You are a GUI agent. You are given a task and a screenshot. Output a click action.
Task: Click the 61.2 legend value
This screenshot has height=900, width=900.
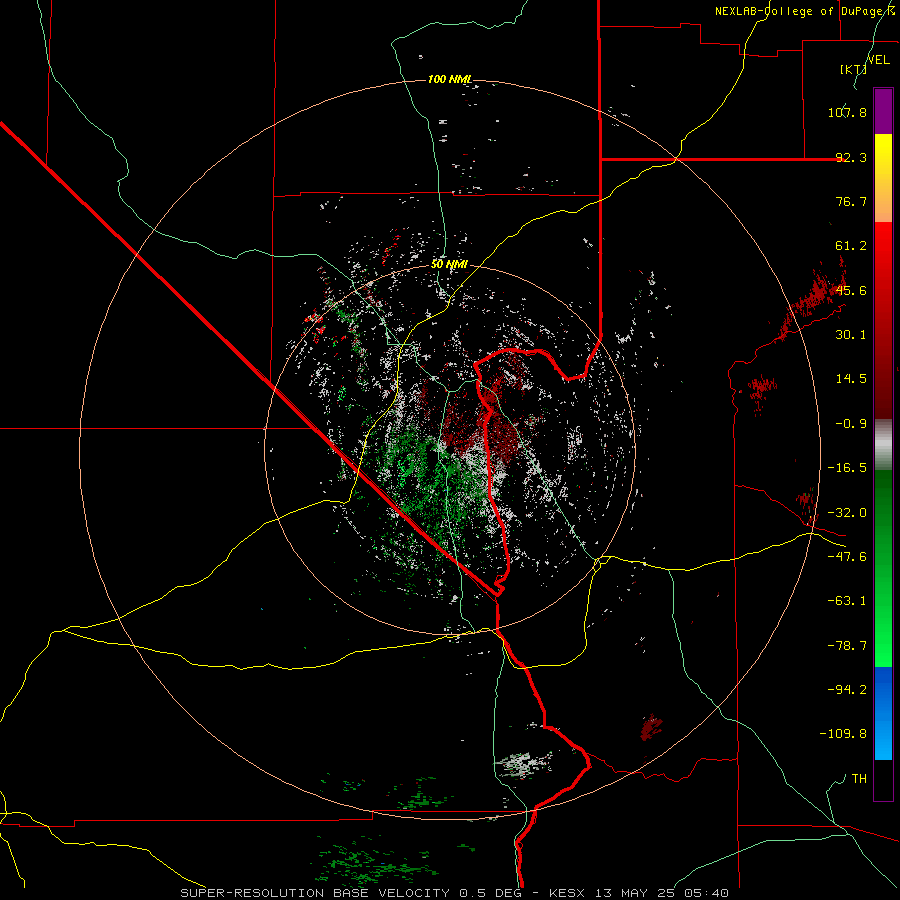[x=851, y=246]
